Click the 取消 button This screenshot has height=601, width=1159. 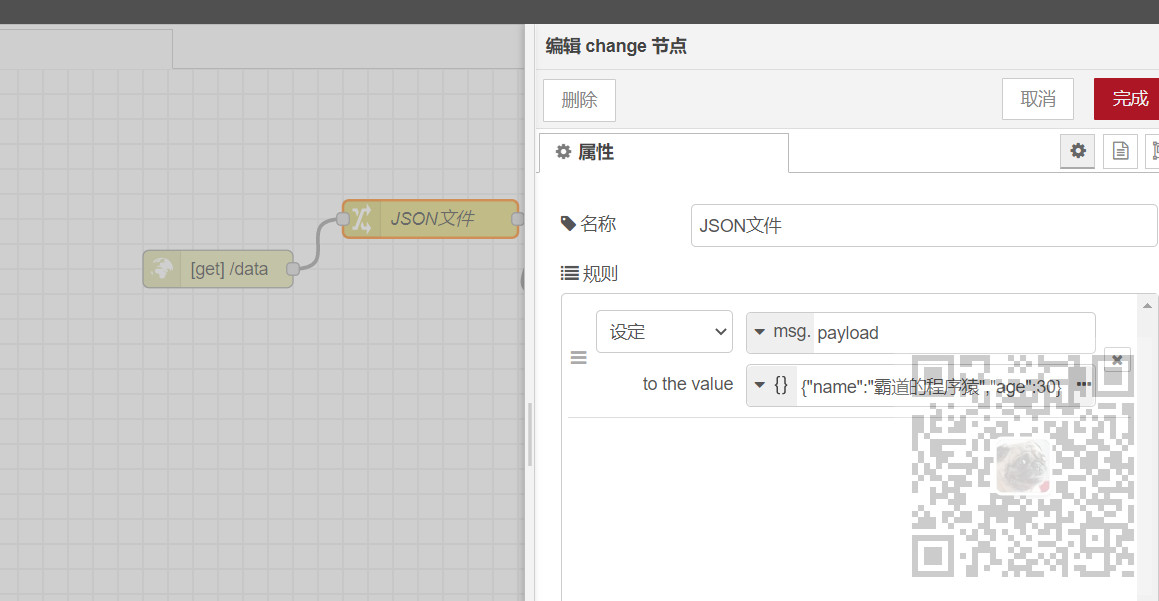(x=1038, y=99)
